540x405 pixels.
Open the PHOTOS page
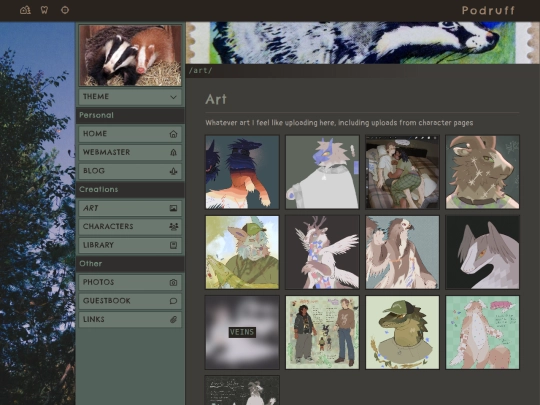tap(130, 283)
